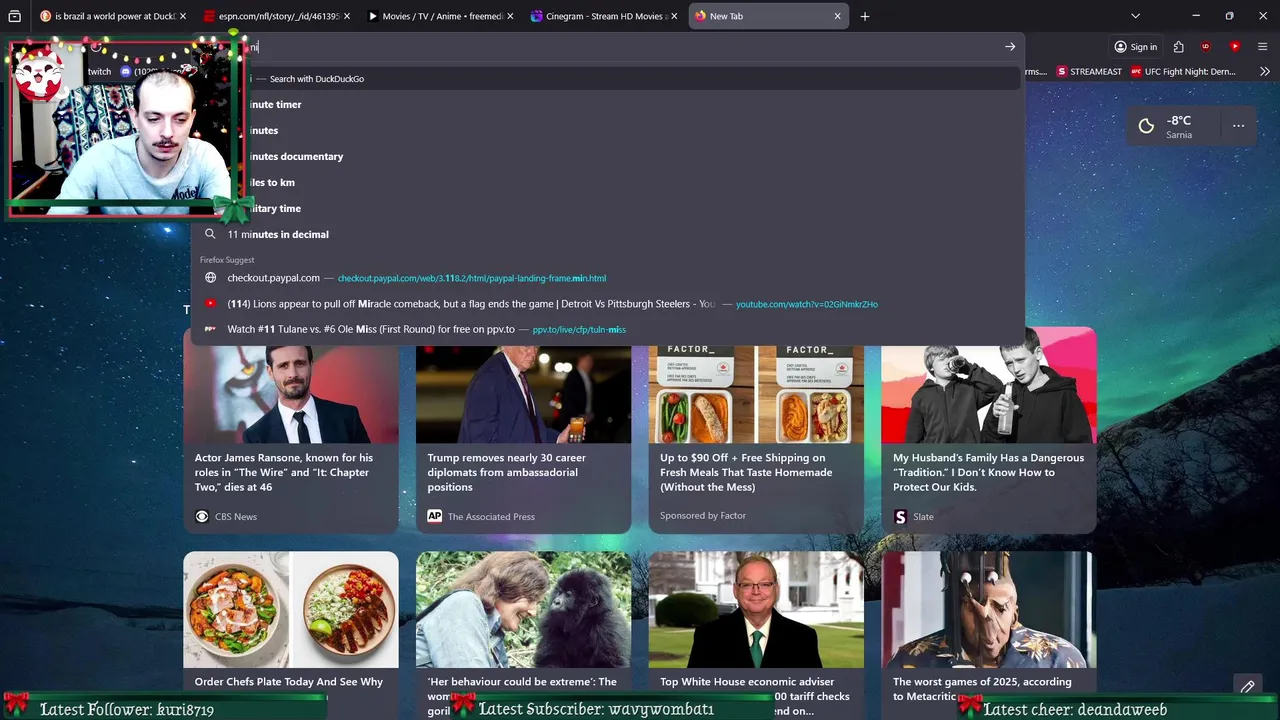The width and height of the screenshot is (1280, 720).
Task: Open the twitch bookmark
Action: click(99, 72)
